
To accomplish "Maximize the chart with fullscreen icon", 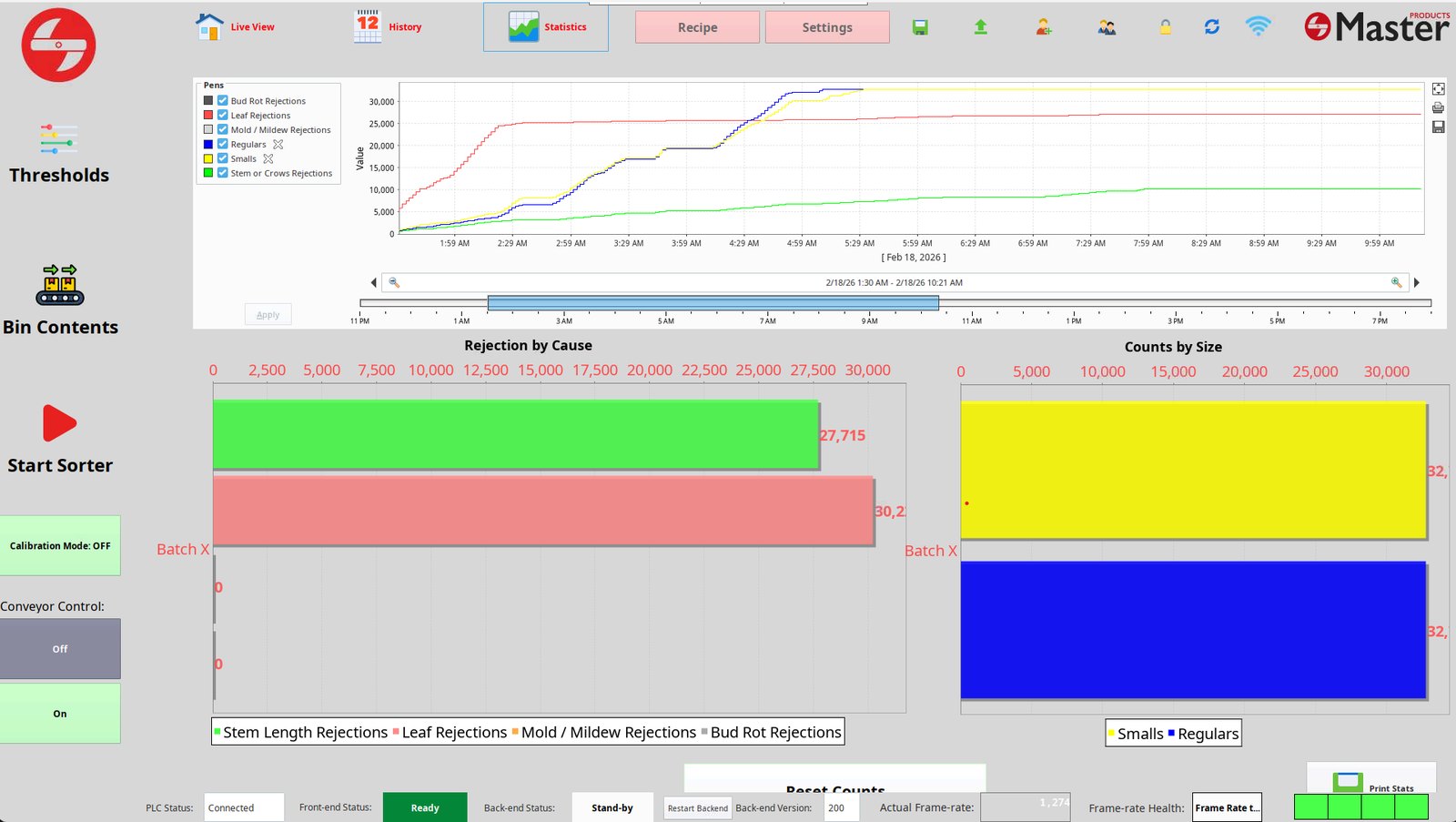I will coord(1438,88).
